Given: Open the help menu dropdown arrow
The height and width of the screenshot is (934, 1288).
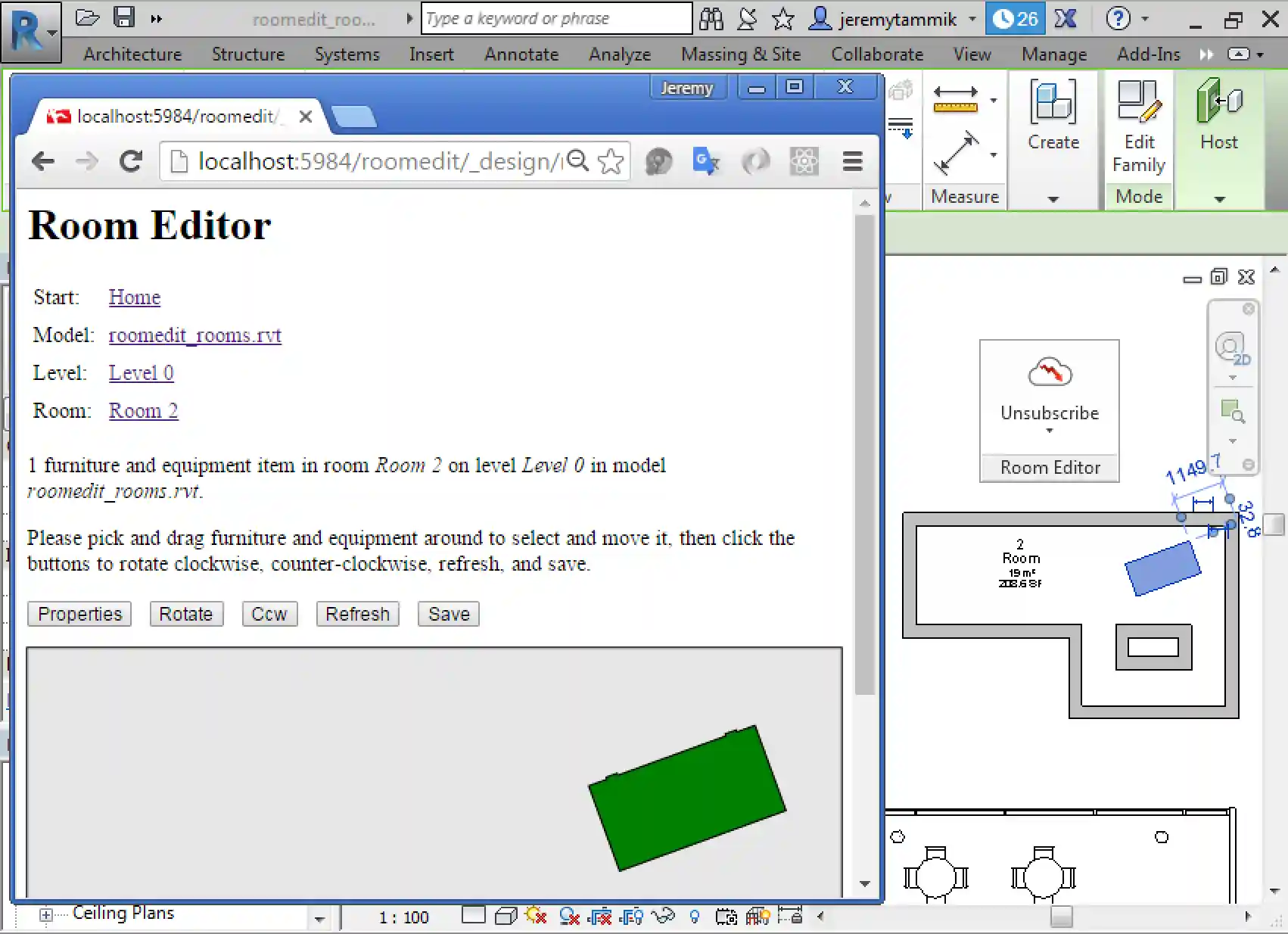Looking at the screenshot, I should [x=1144, y=19].
